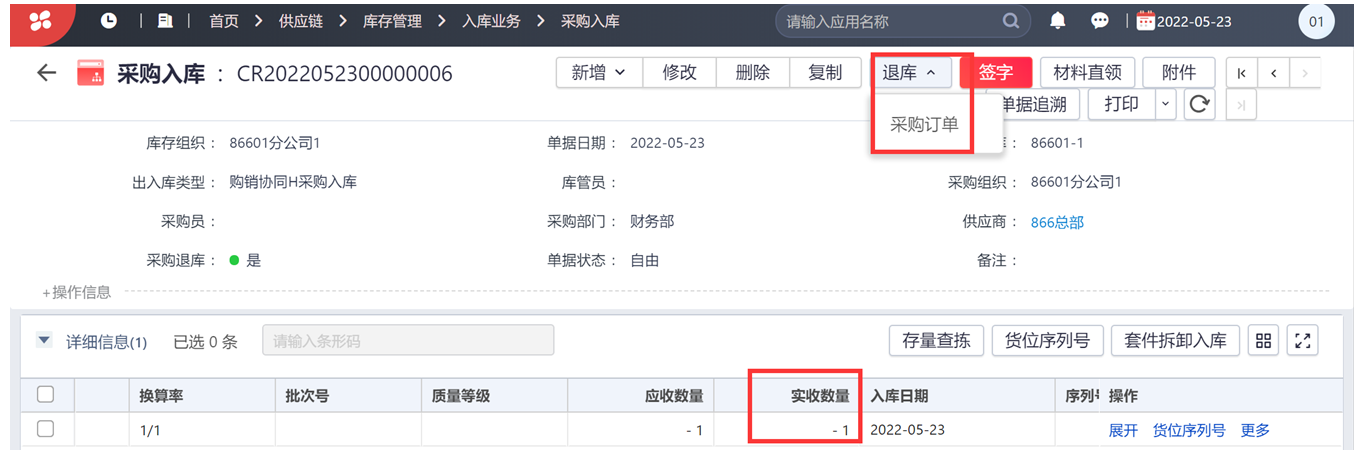The image size is (1354, 450).
Task: Maximize the detail table with fullscreen icon
Action: point(1302,341)
